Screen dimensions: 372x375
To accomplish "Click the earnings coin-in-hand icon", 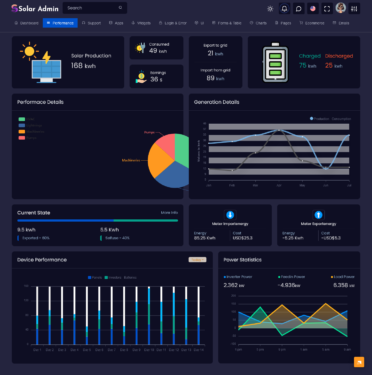I will coord(141,77).
